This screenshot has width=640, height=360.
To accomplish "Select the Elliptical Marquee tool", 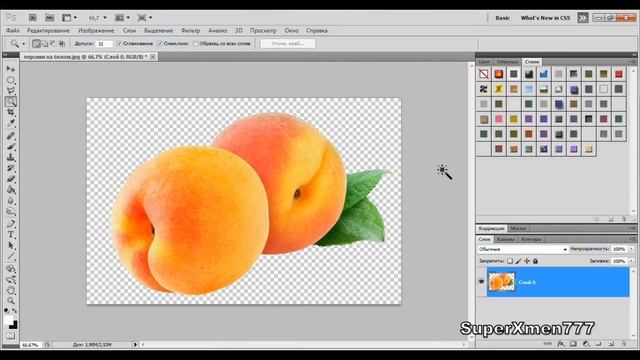I will 11,80.
